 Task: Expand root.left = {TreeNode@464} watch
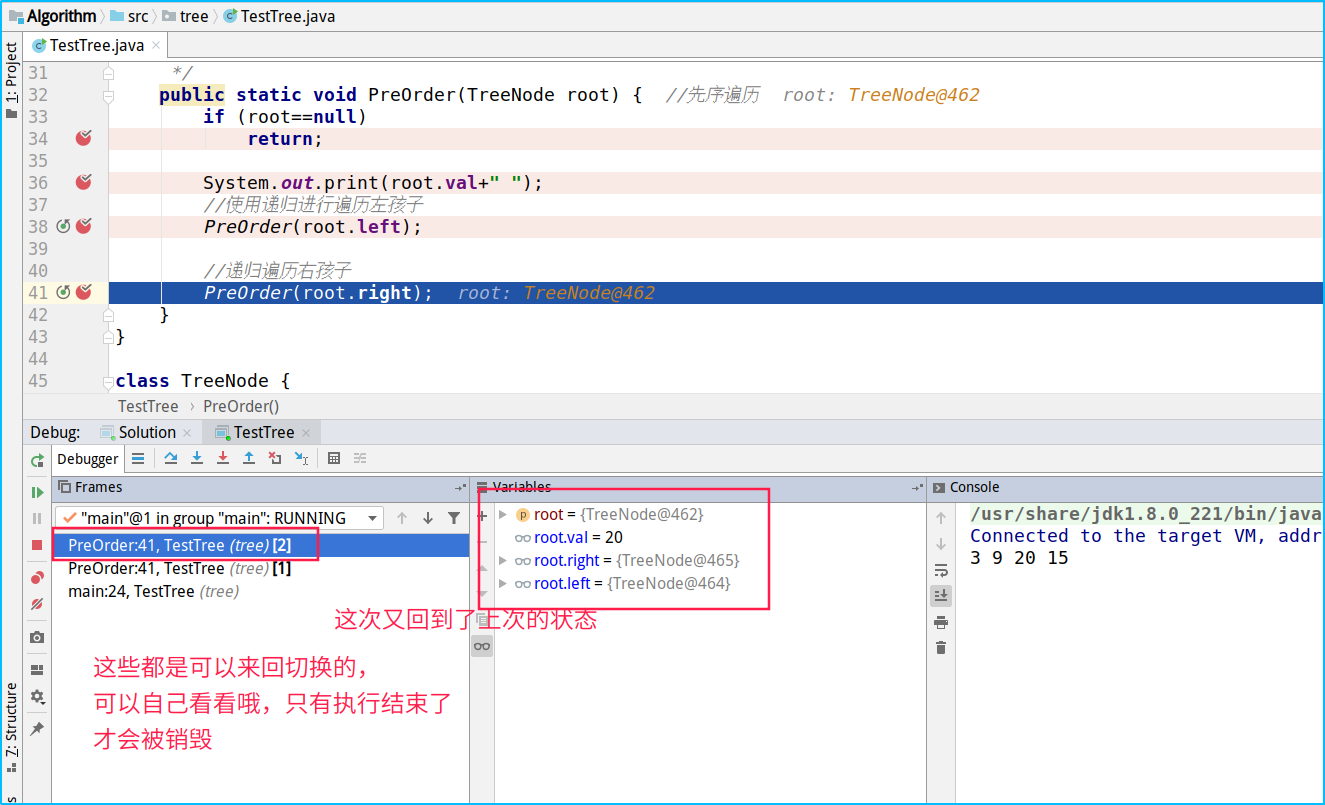[503, 583]
